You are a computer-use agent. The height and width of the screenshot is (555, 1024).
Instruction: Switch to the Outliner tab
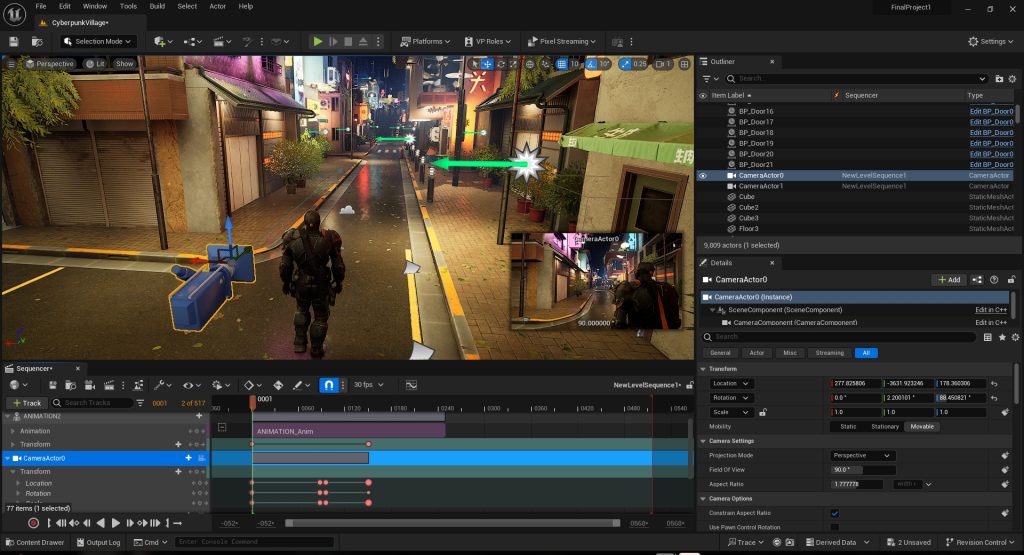[x=722, y=61]
